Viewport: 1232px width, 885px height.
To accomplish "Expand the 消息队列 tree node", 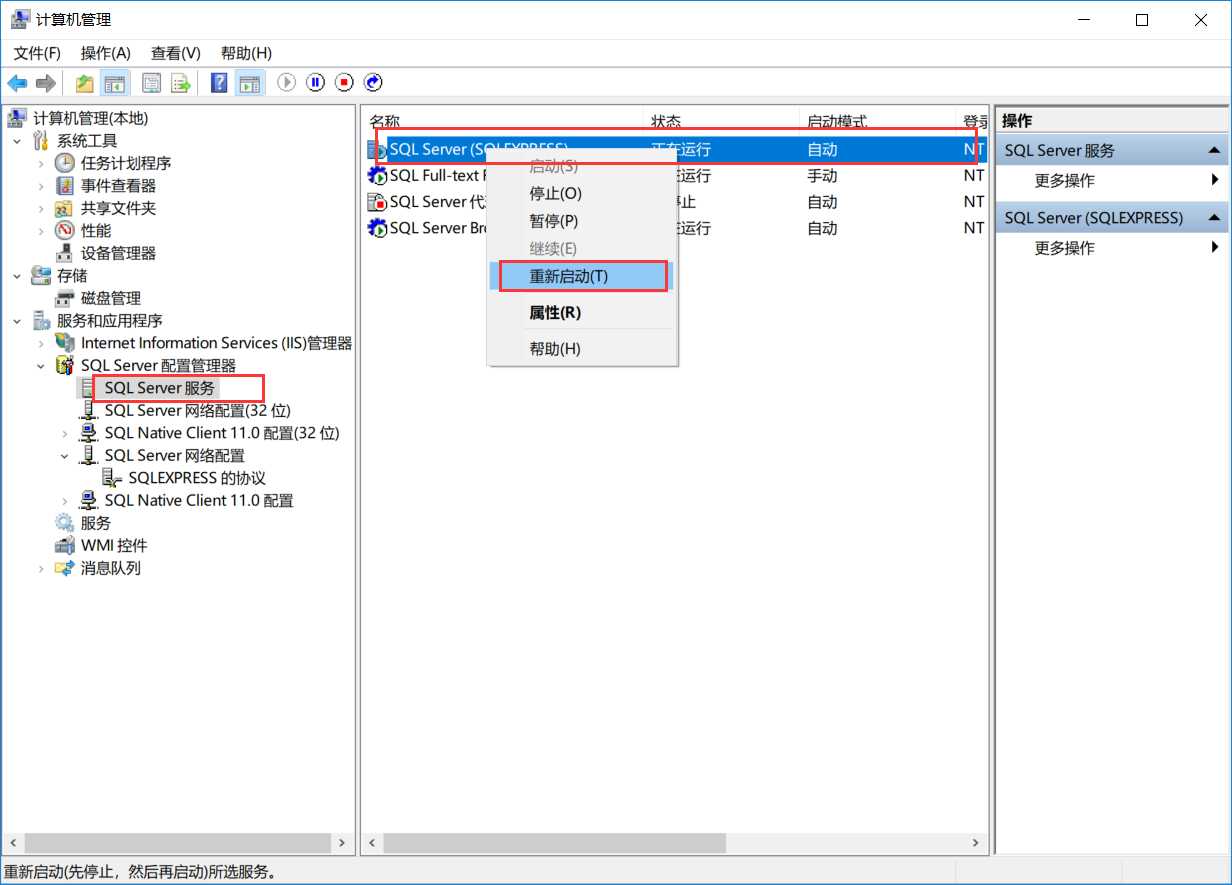I will click(41, 568).
